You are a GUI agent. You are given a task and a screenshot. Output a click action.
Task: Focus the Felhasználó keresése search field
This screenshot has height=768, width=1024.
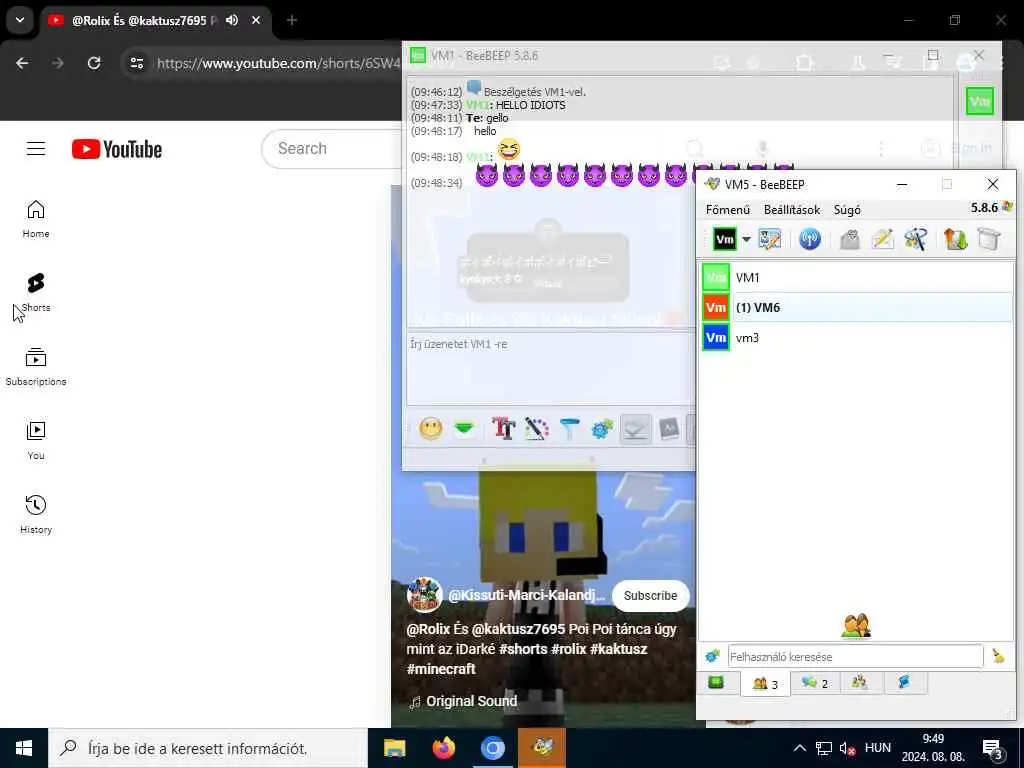[x=855, y=657]
